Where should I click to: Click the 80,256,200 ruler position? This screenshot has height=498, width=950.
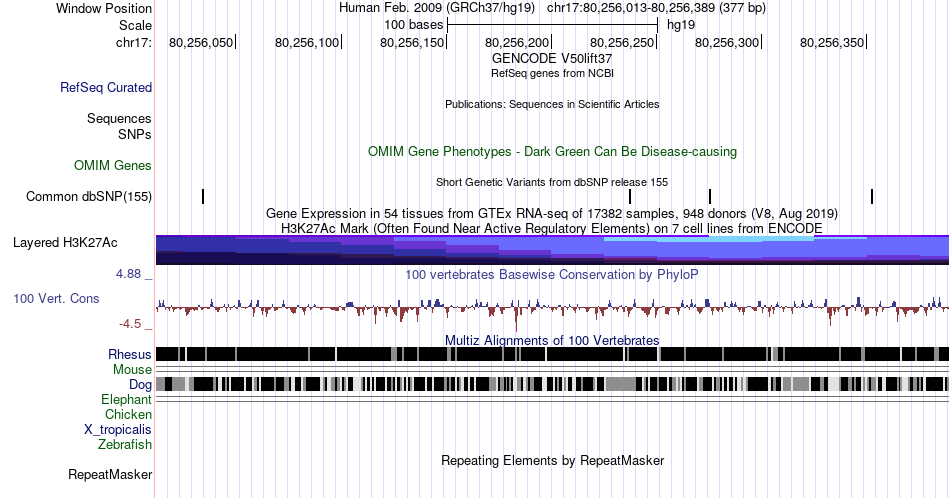pos(517,42)
